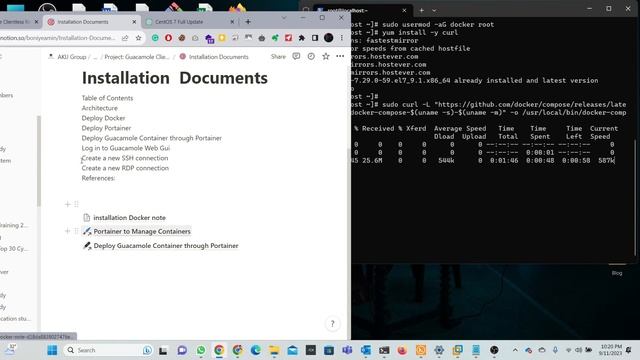640x360 pixels.
Task: Jump to Log in to Guacamole Web Gui
Action: pos(126,148)
